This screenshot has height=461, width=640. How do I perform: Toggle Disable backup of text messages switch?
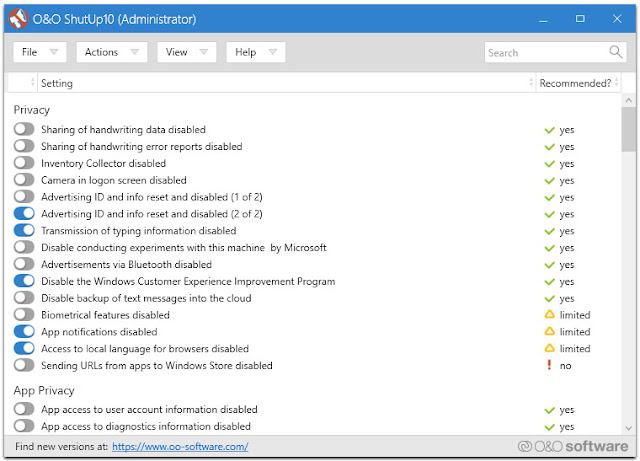24,298
